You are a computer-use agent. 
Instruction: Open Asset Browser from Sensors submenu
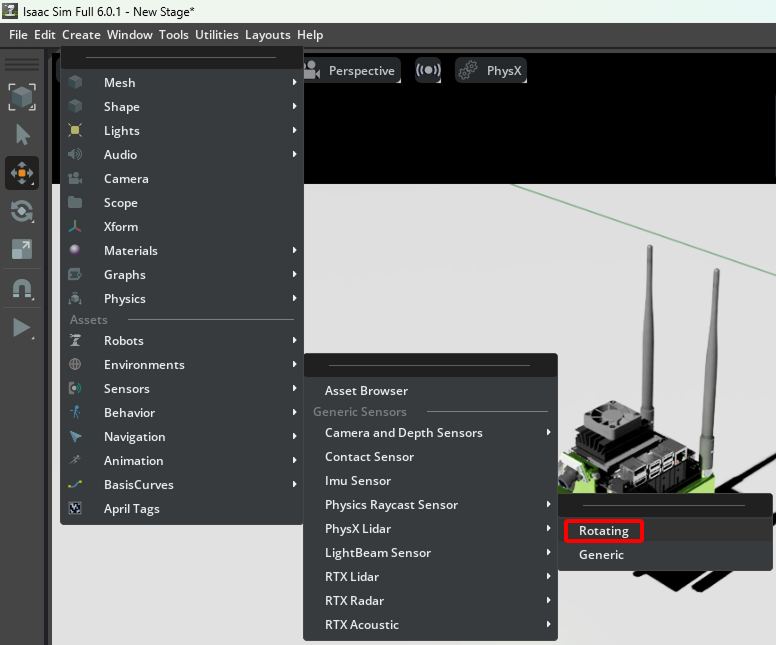point(430,391)
